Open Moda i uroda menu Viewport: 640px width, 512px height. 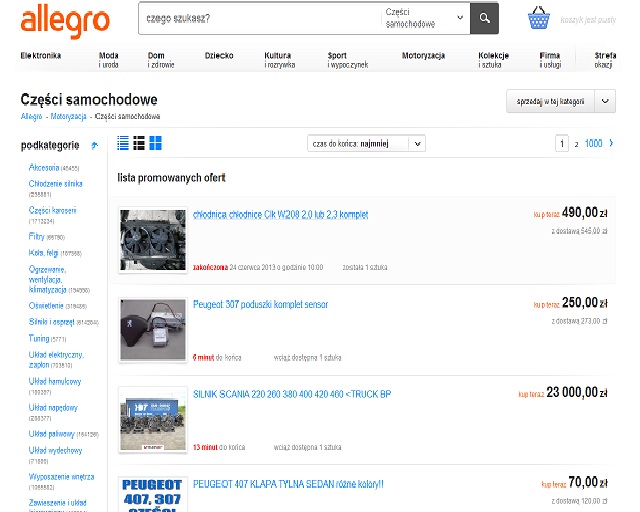(x=109, y=60)
